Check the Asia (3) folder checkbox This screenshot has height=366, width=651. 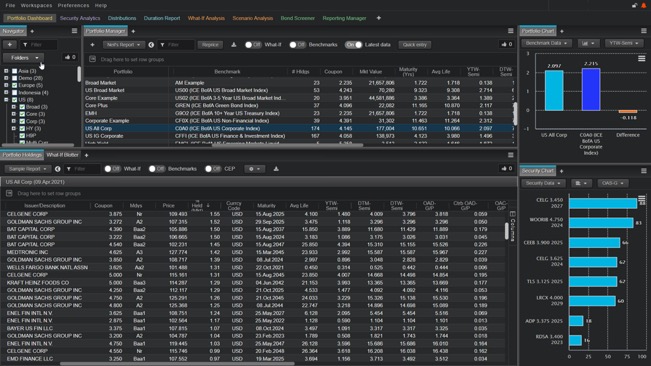pyautogui.click(x=15, y=71)
